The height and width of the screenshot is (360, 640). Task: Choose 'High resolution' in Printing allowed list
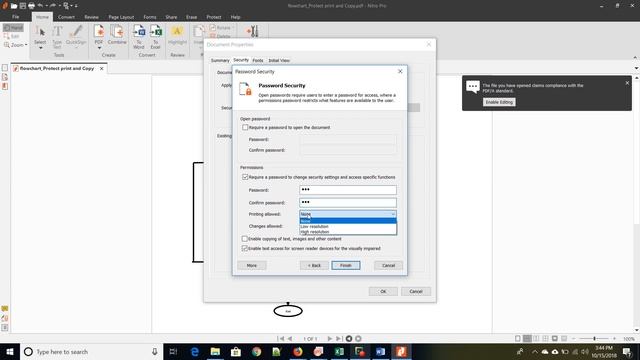coord(348,231)
